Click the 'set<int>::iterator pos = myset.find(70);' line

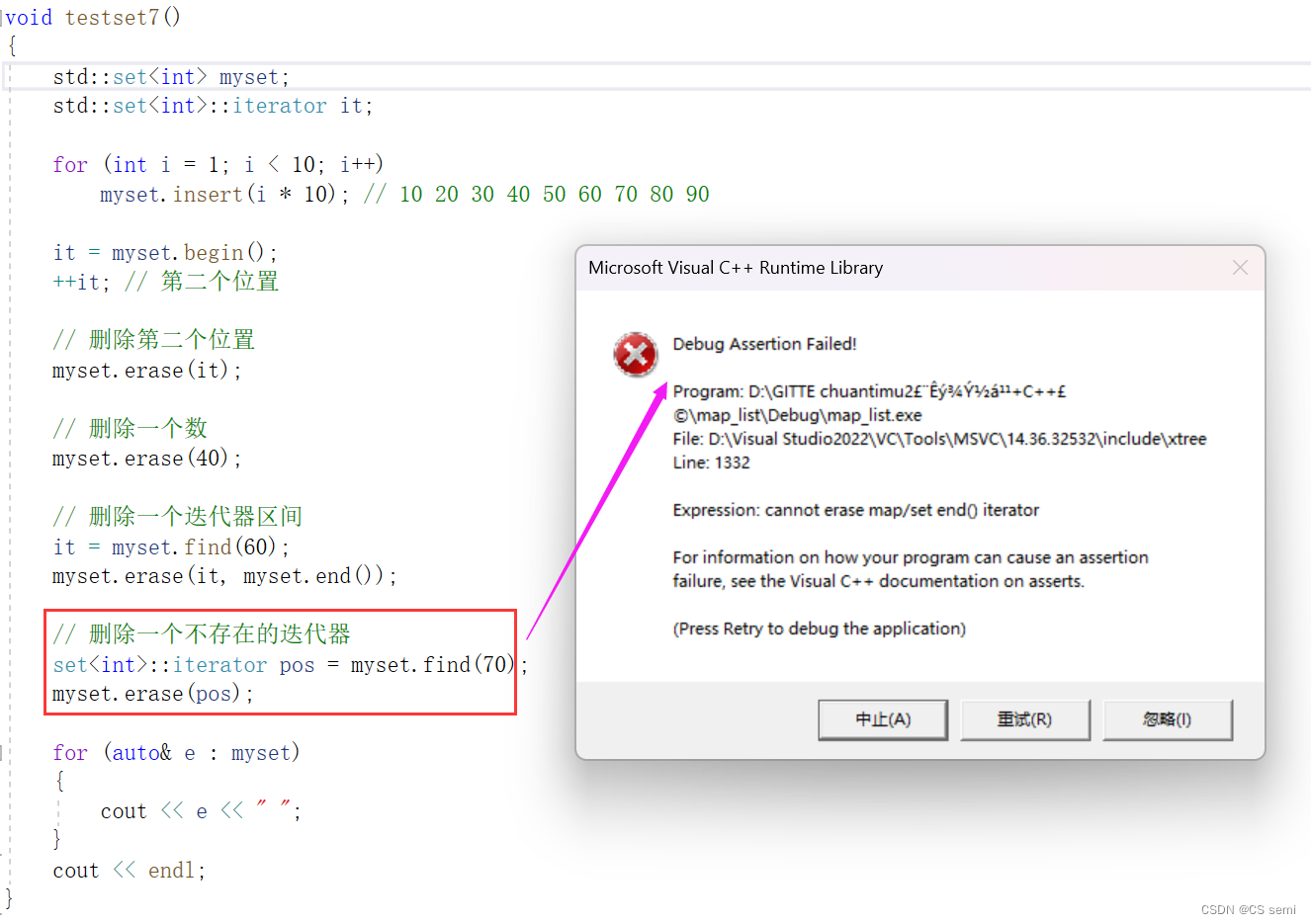click(290, 665)
